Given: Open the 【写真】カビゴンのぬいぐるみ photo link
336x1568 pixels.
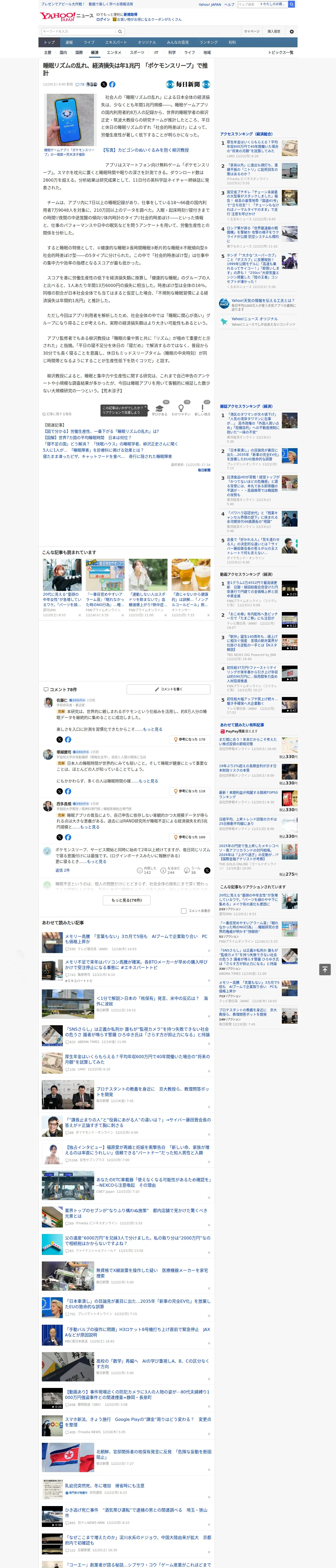Looking at the screenshot, I should [x=145, y=150].
